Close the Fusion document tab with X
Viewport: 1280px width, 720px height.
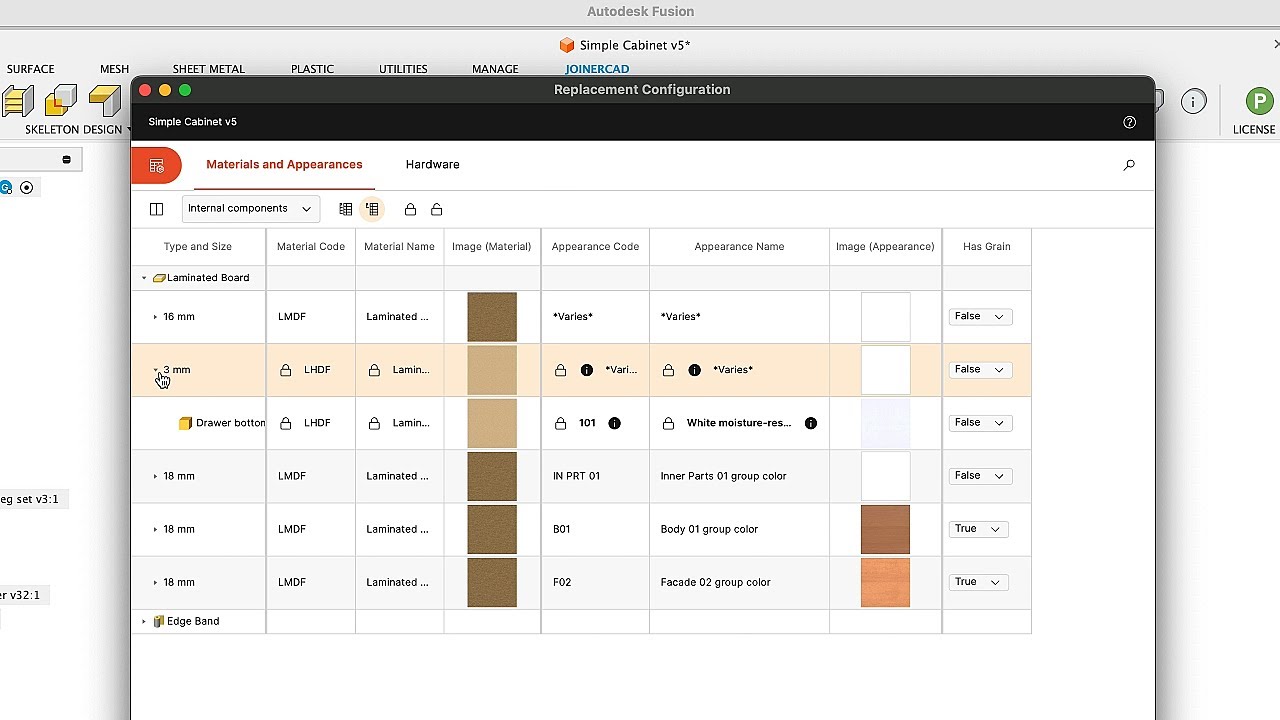click(x=1276, y=45)
